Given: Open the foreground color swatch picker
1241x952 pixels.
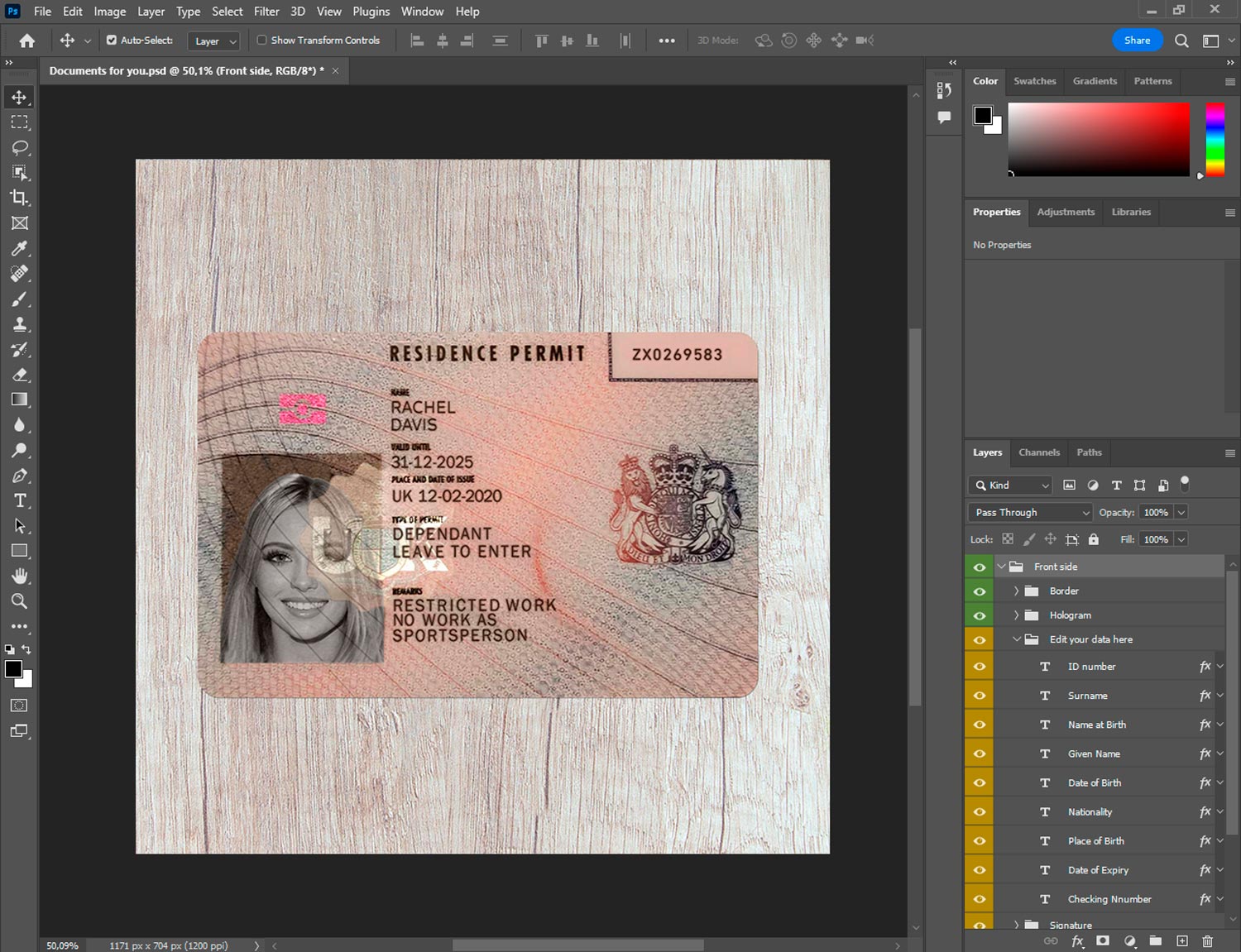Looking at the screenshot, I should [13, 670].
